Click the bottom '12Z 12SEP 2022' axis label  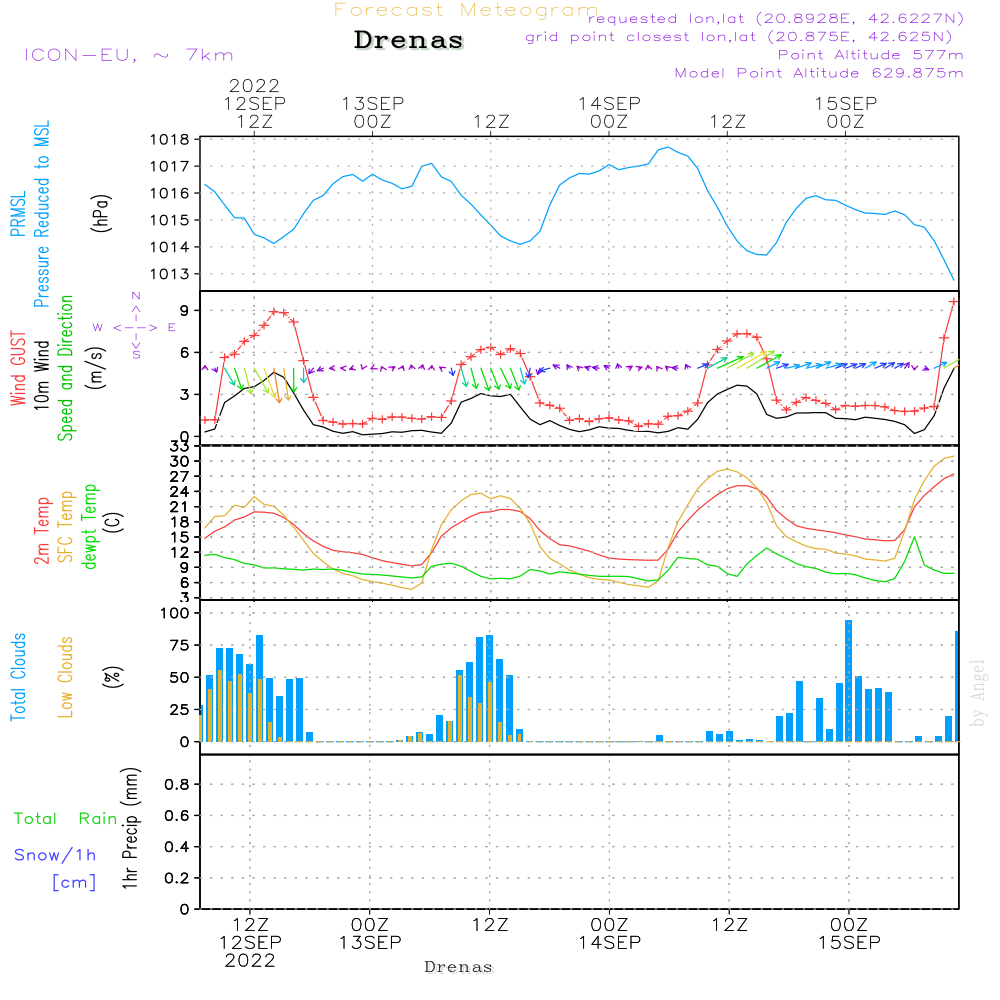(250, 942)
